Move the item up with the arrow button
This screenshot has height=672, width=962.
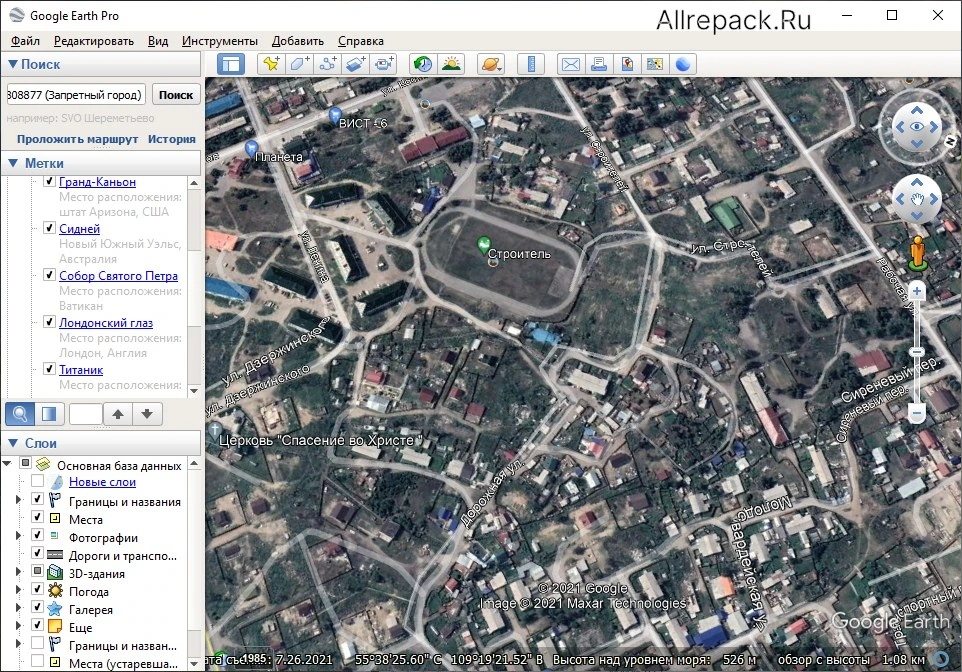coord(118,414)
